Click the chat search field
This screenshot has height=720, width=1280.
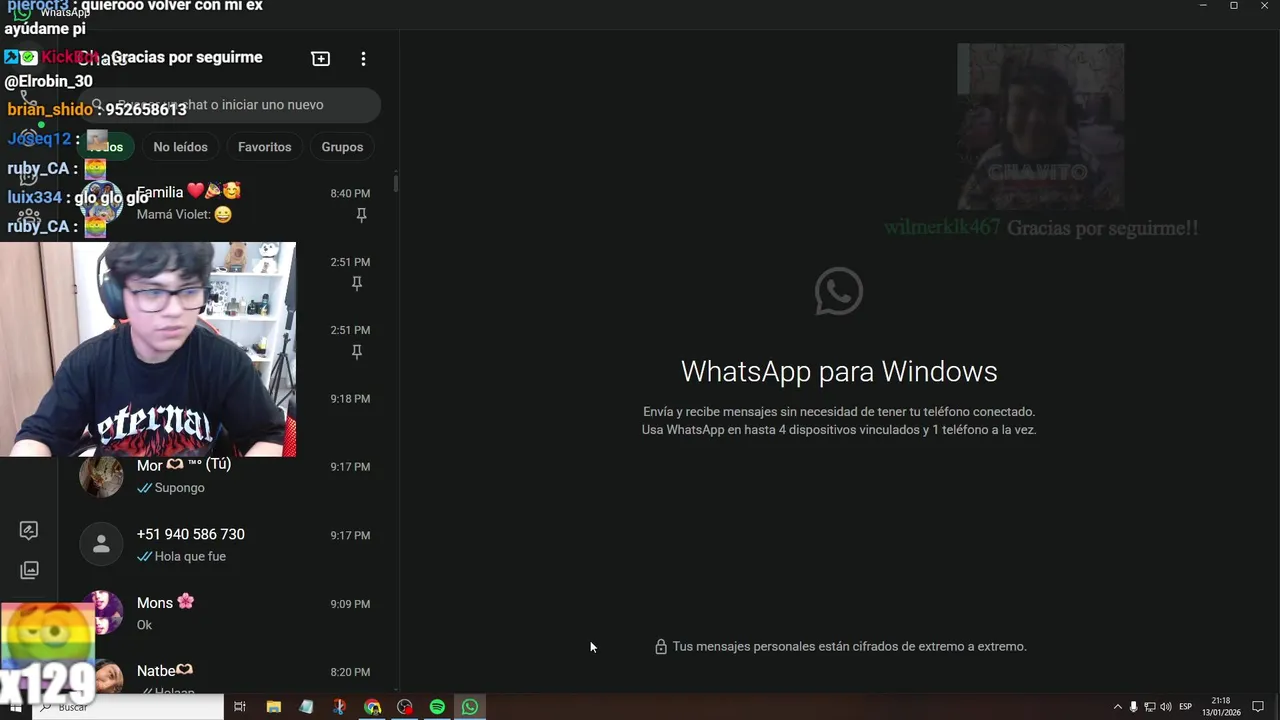tap(230, 105)
